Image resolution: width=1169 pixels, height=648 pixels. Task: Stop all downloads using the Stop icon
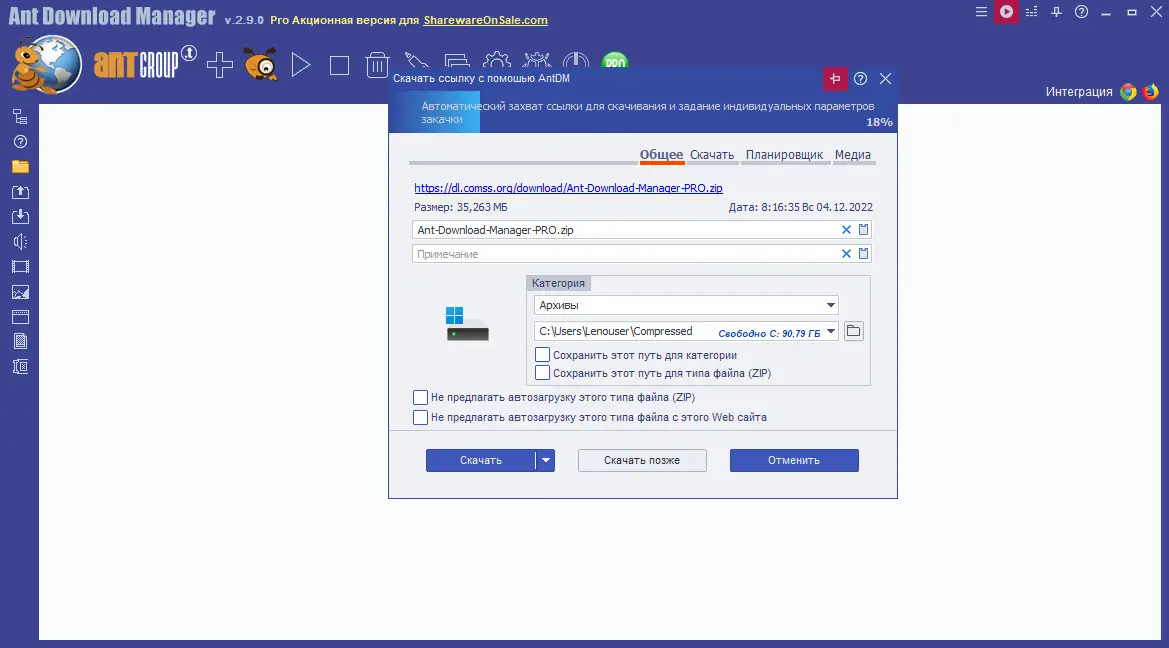[x=338, y=64]
